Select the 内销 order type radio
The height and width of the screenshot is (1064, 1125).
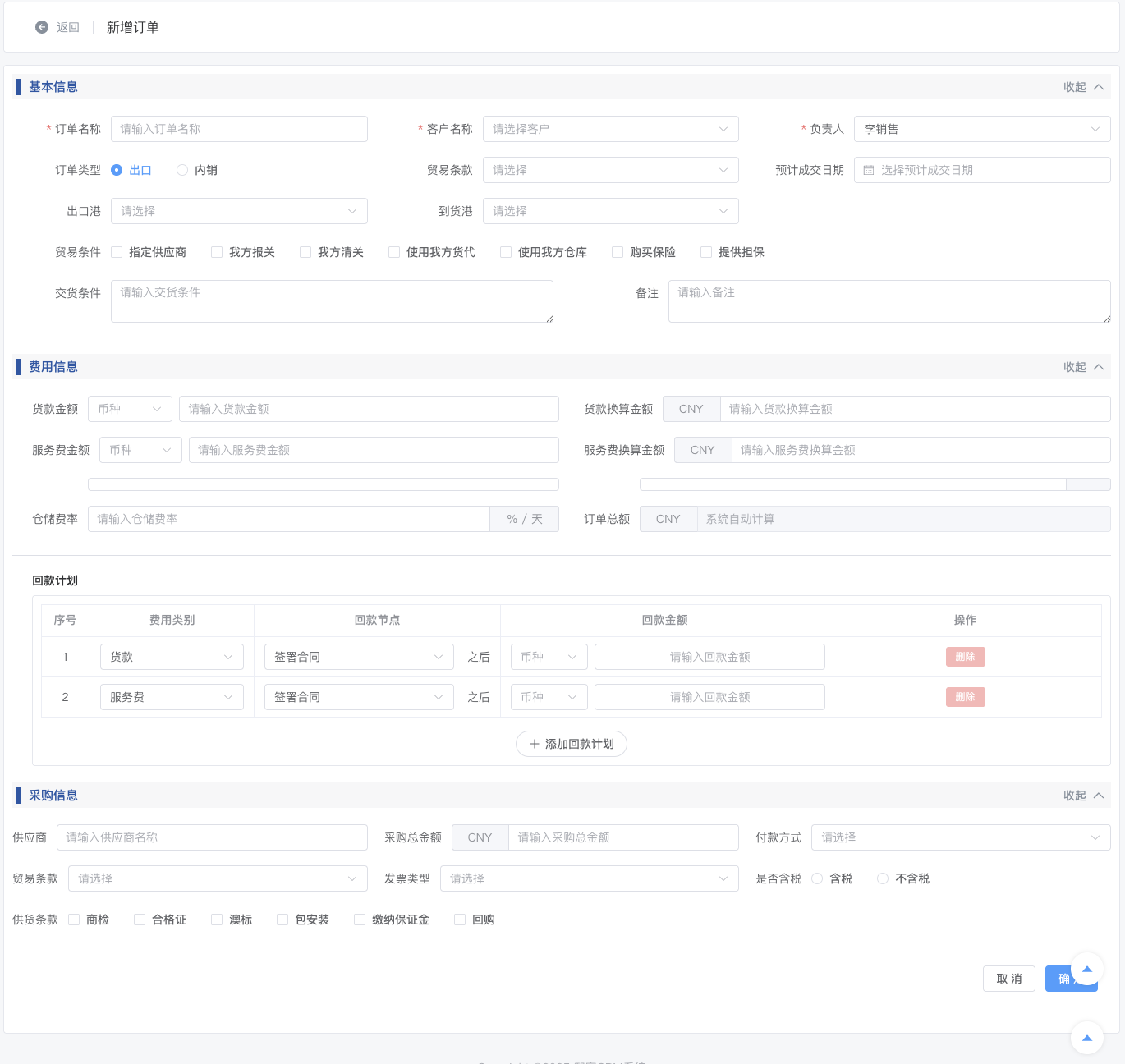182,170
